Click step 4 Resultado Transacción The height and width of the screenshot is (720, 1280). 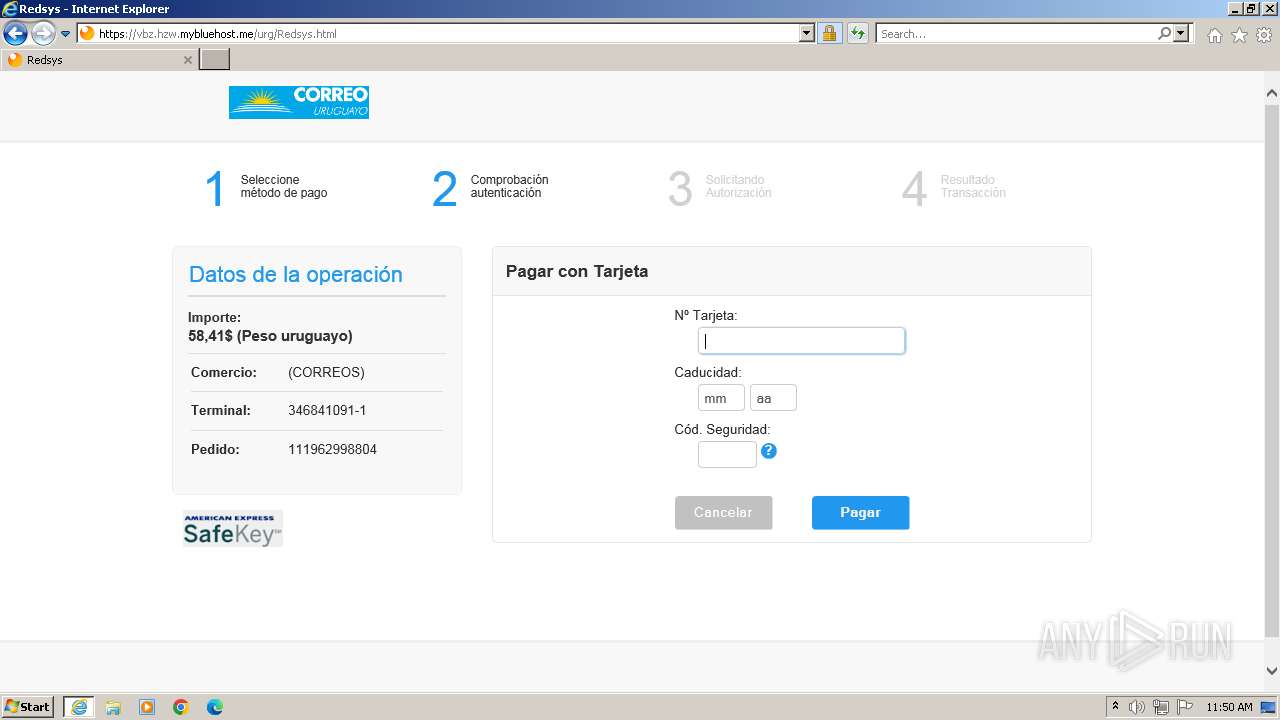coord(954,187)
